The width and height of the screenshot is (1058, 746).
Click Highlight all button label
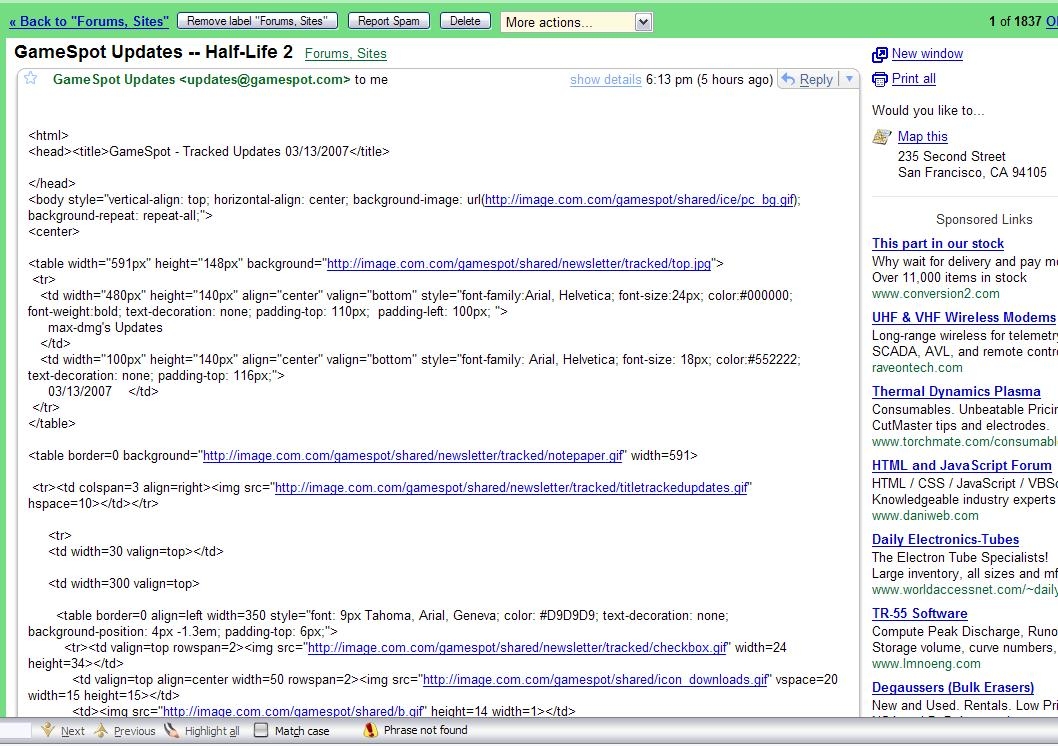point(212,731)
